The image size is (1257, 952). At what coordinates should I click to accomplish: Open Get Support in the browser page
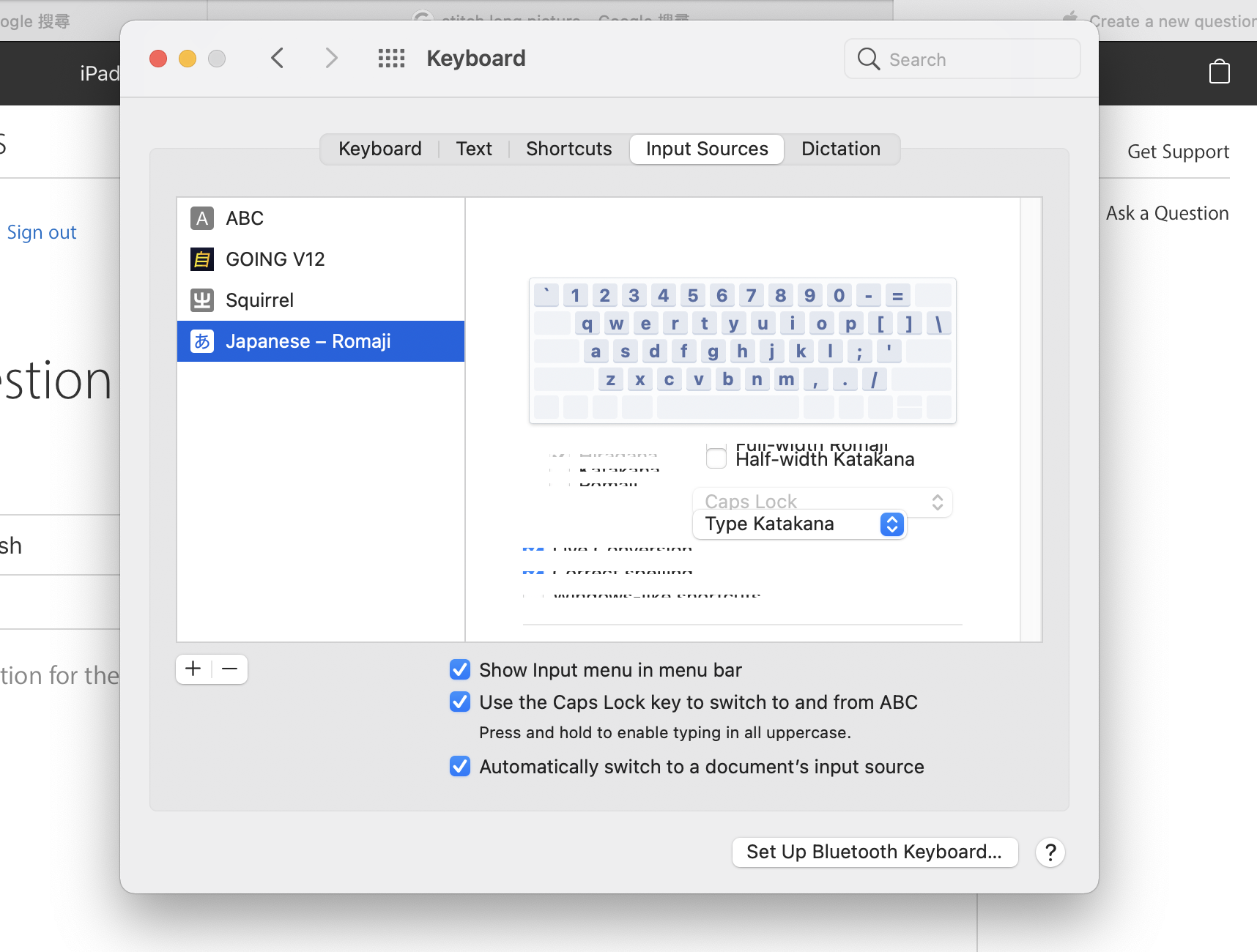(1178, 152)
